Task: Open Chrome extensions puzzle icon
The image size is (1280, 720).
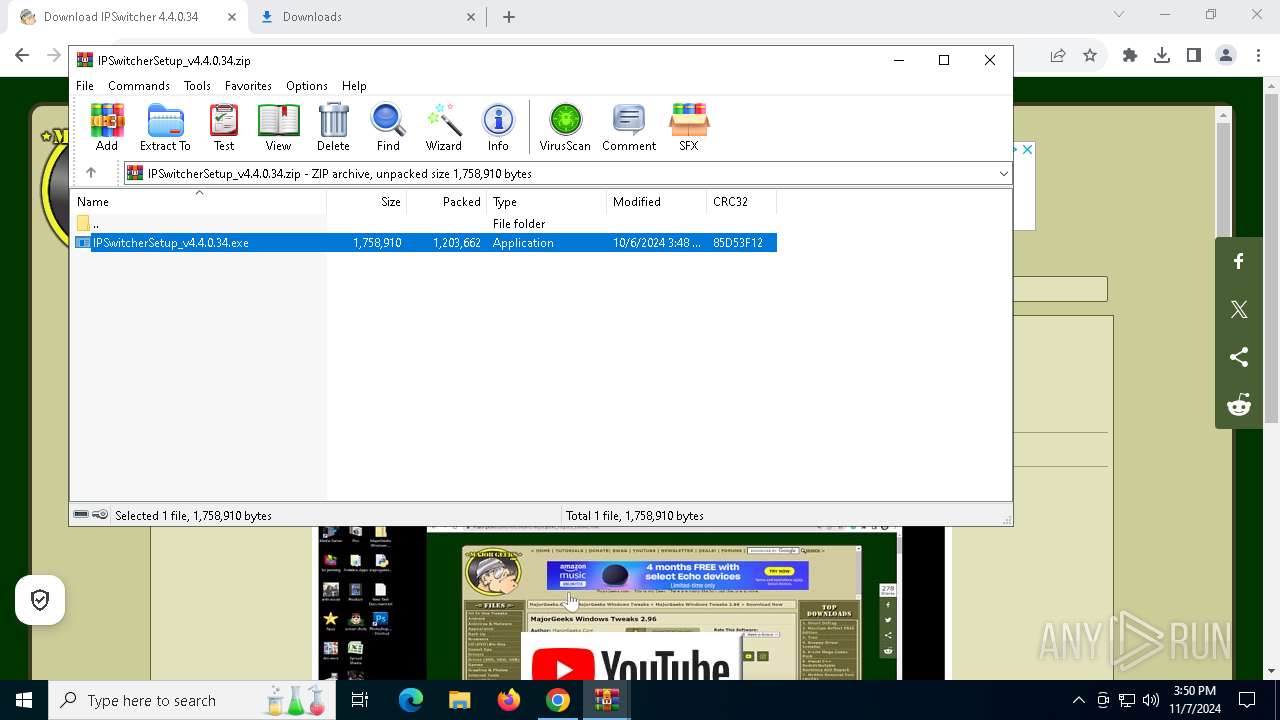Action: click(1130, 56)
